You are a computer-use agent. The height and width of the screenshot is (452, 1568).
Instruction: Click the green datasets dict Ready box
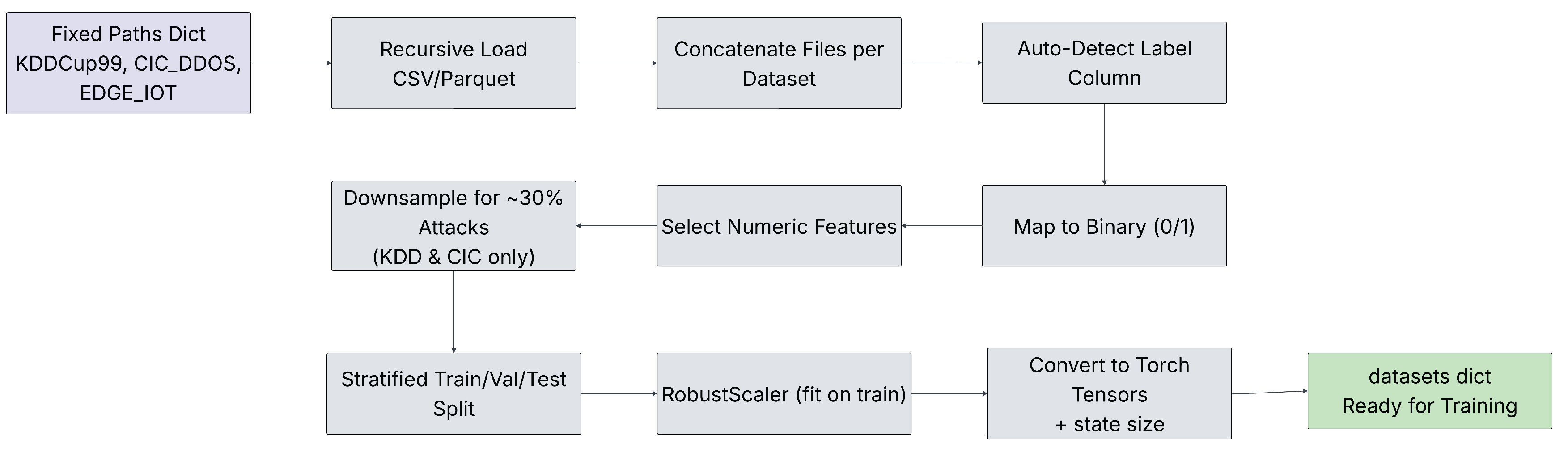coord(1429,391)
